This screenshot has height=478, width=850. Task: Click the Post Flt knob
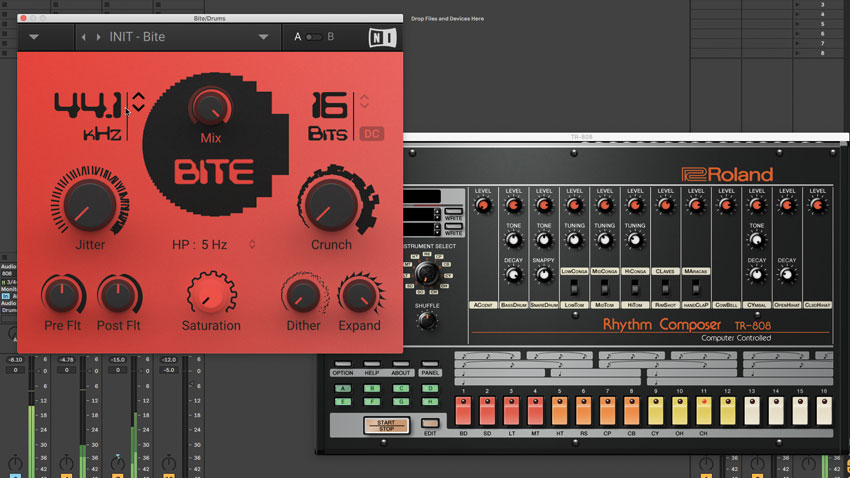pyautogui.click(x=118, y=296)
